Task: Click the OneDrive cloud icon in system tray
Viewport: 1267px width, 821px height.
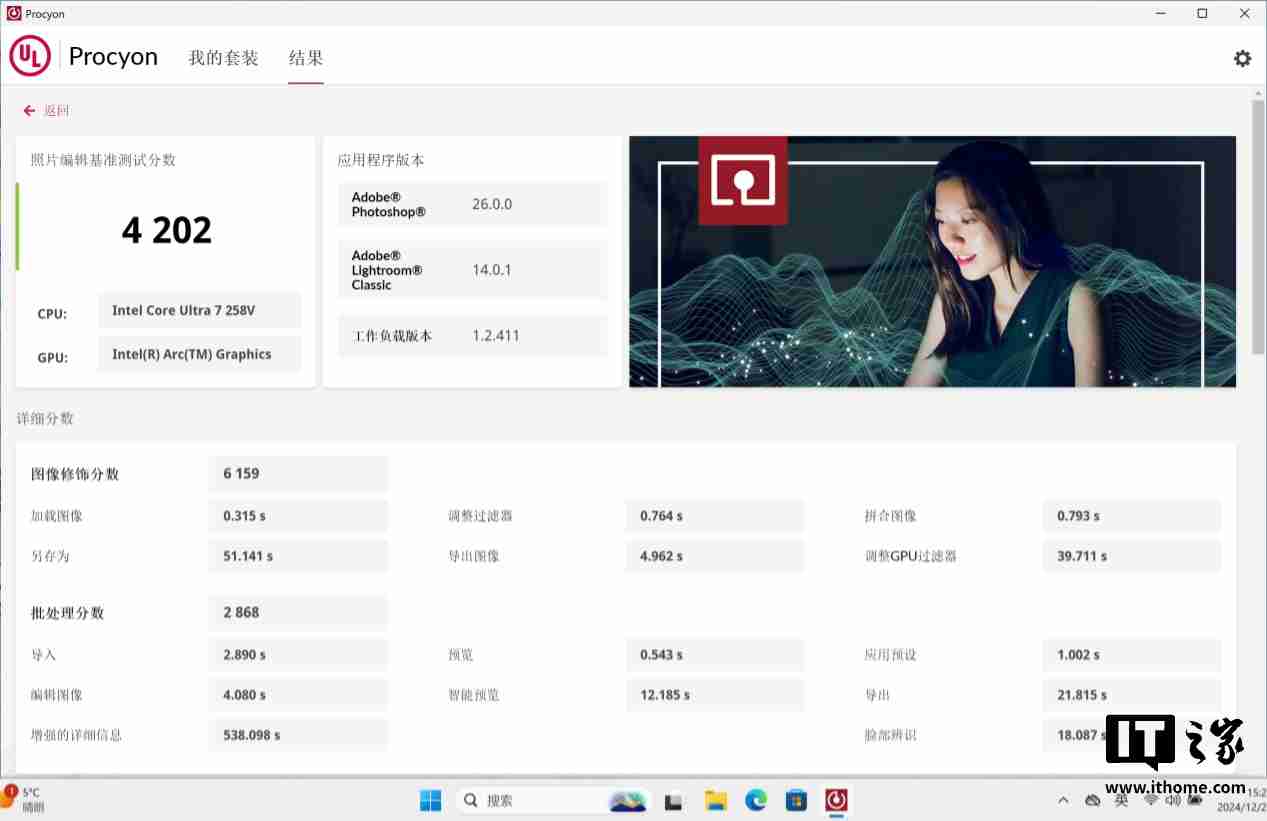Action: point(1092,800)
